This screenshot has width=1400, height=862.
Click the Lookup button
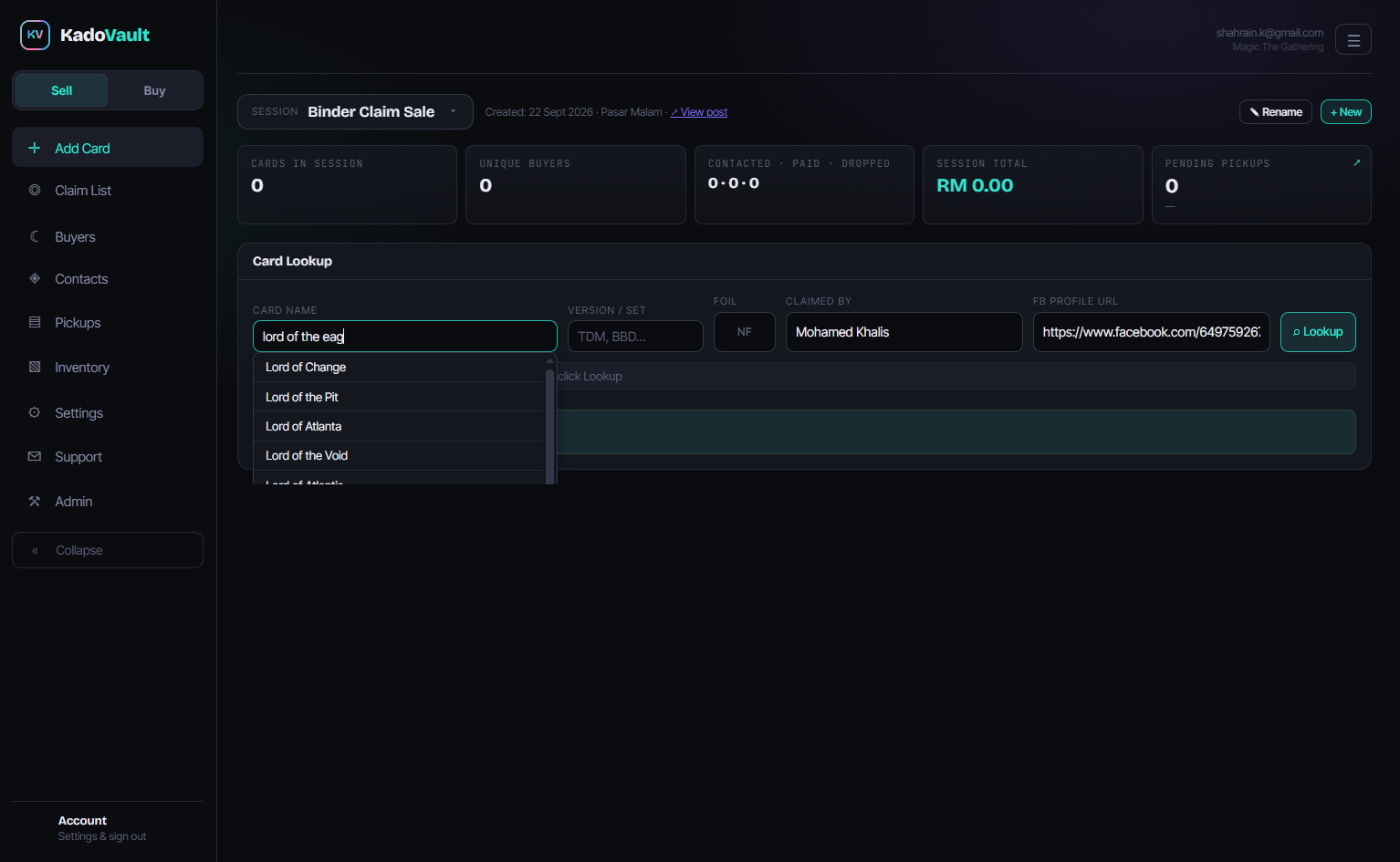click(x=1318, y=332)
